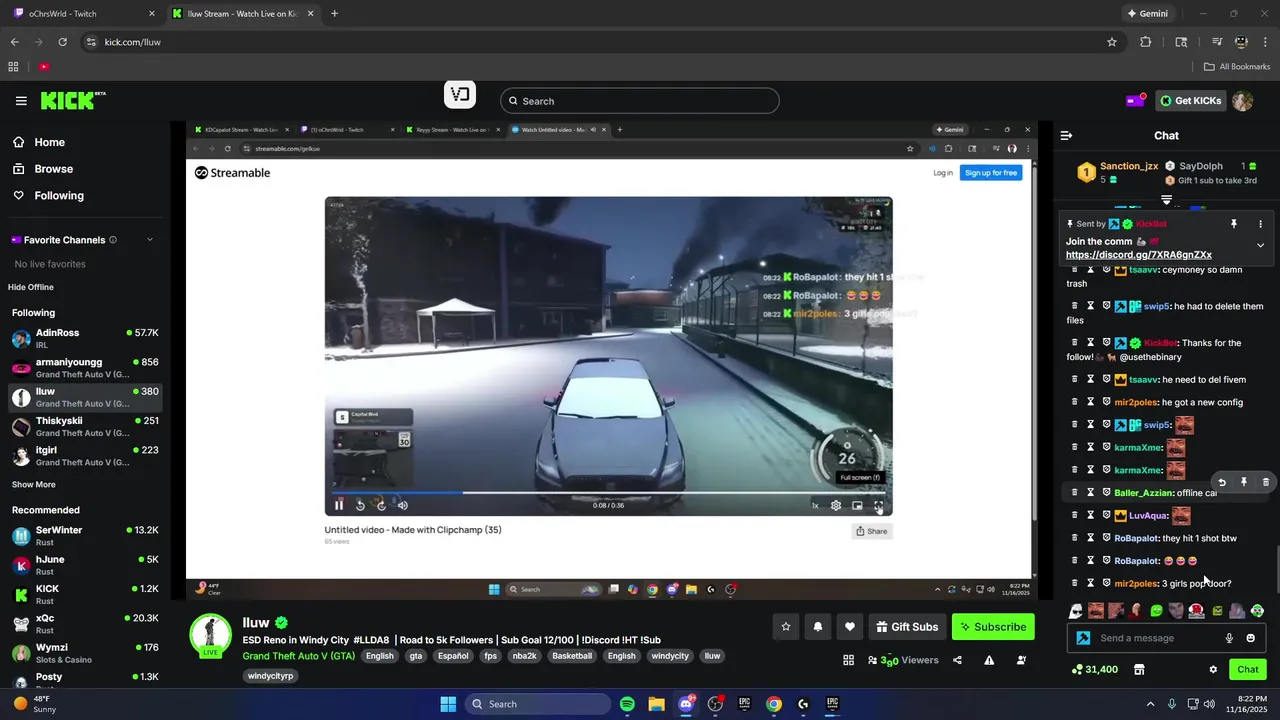Click Show More under Following
The image size is (1280, 720).
click(x=34, y=484)
